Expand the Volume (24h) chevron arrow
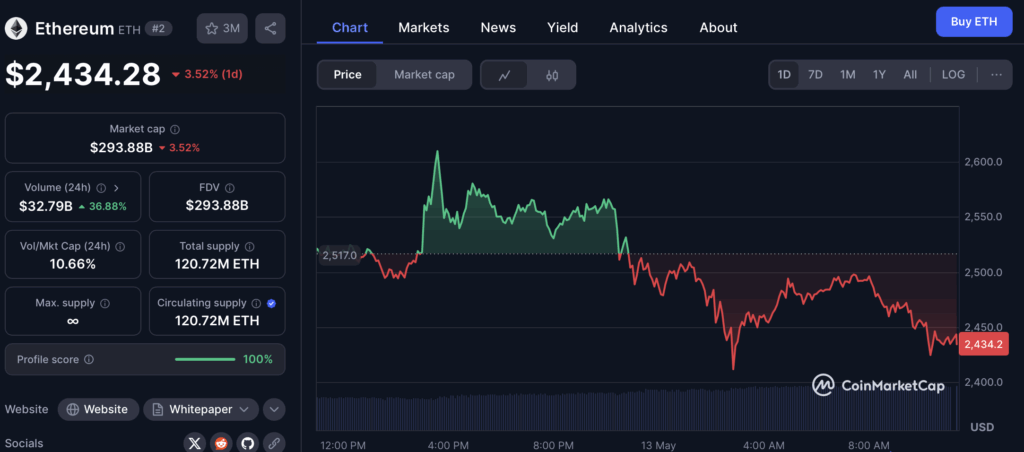Image resolution: width=1024 pixels, height=452 pixels. click(116, 188)
